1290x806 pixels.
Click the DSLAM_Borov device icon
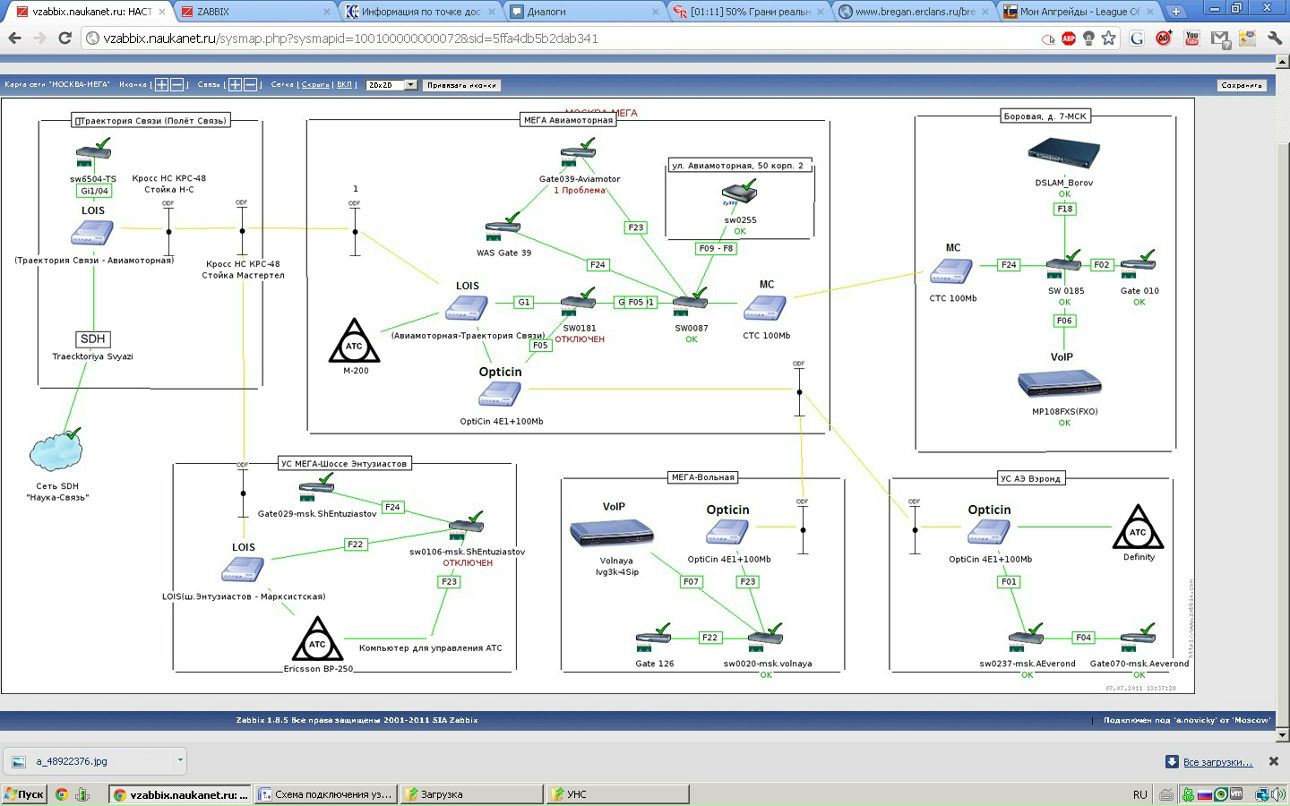(x=1063, y=154)
